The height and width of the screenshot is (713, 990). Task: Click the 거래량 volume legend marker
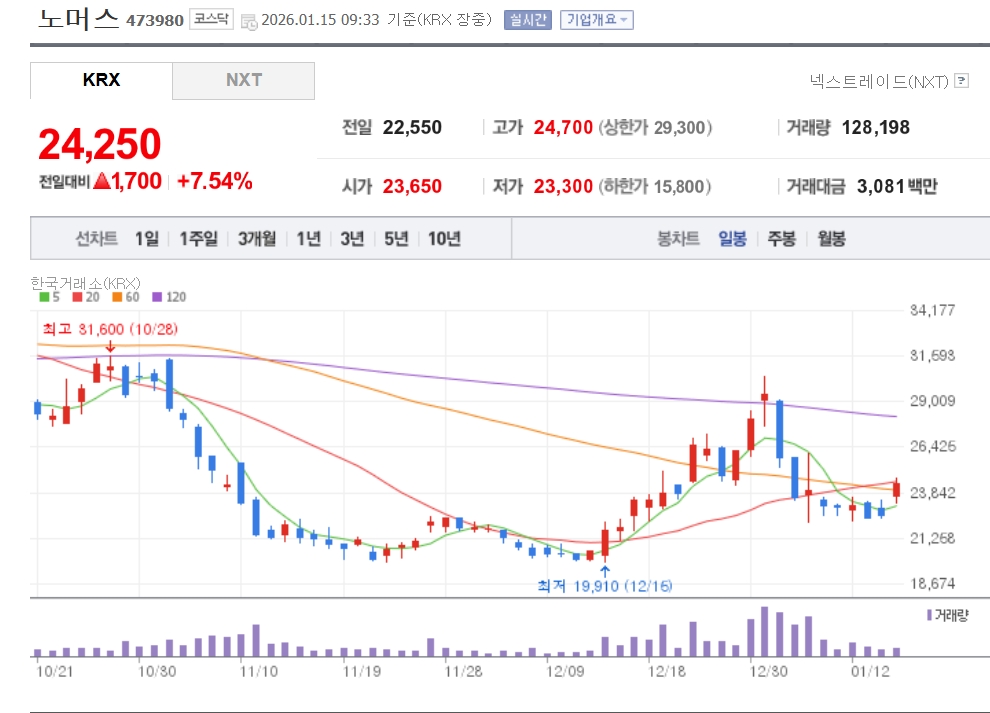tap(929, 615)
